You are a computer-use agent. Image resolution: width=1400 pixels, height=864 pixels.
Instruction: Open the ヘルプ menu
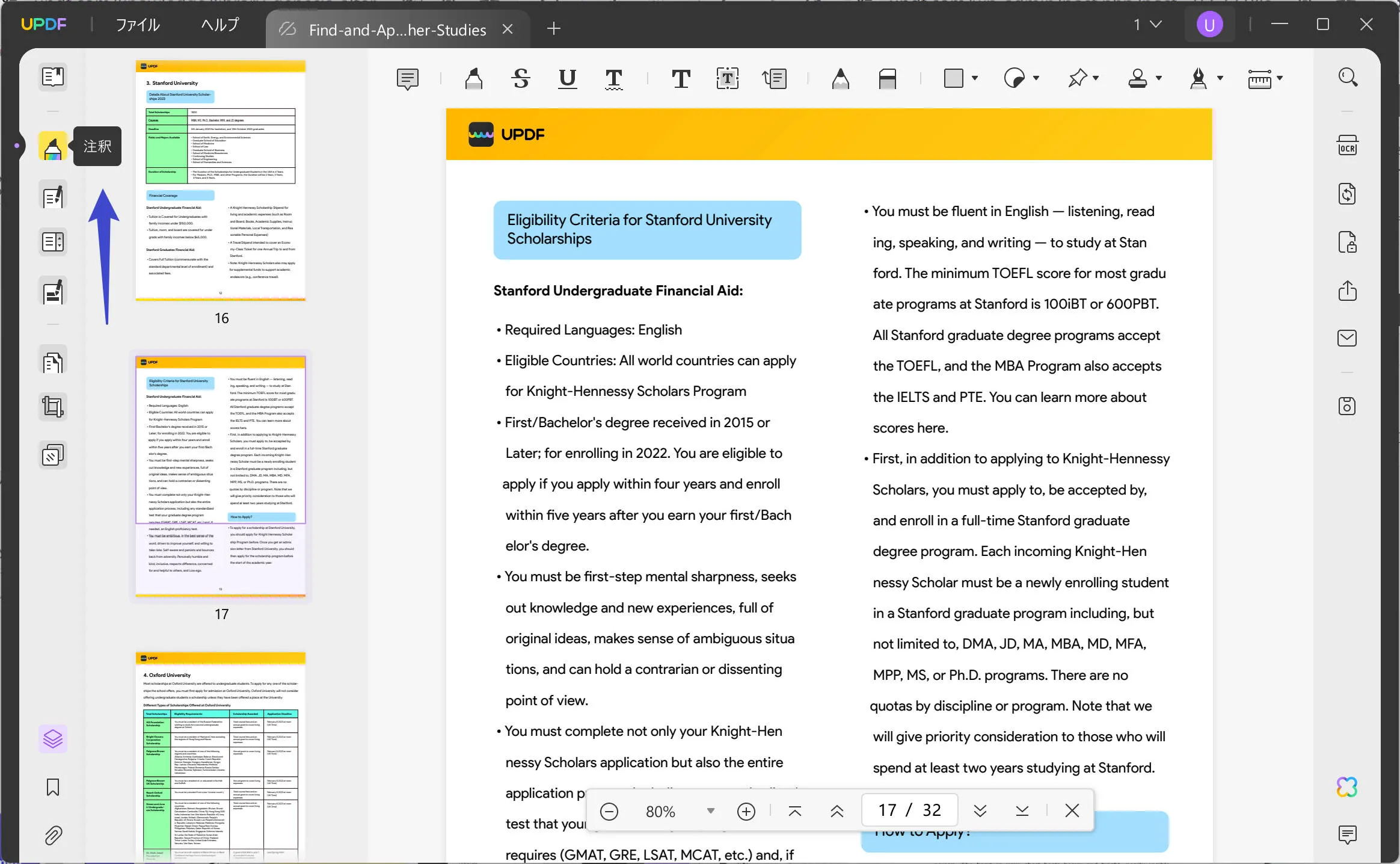point(220,25)
